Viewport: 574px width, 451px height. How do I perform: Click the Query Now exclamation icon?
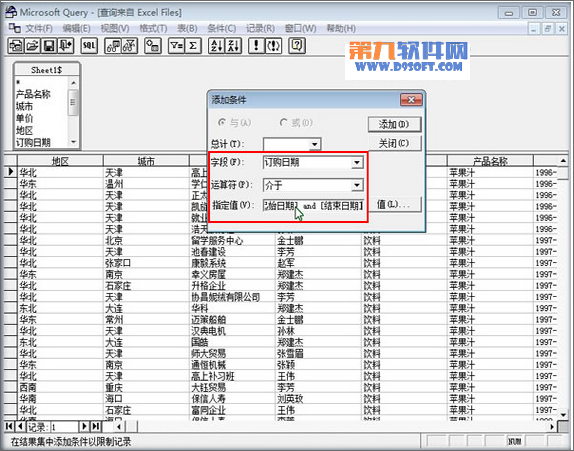tap(256, 46)
